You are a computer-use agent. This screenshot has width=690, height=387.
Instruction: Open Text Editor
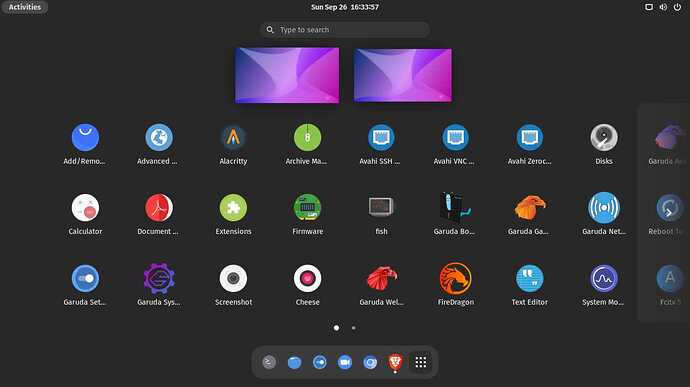tap(529, 278)
